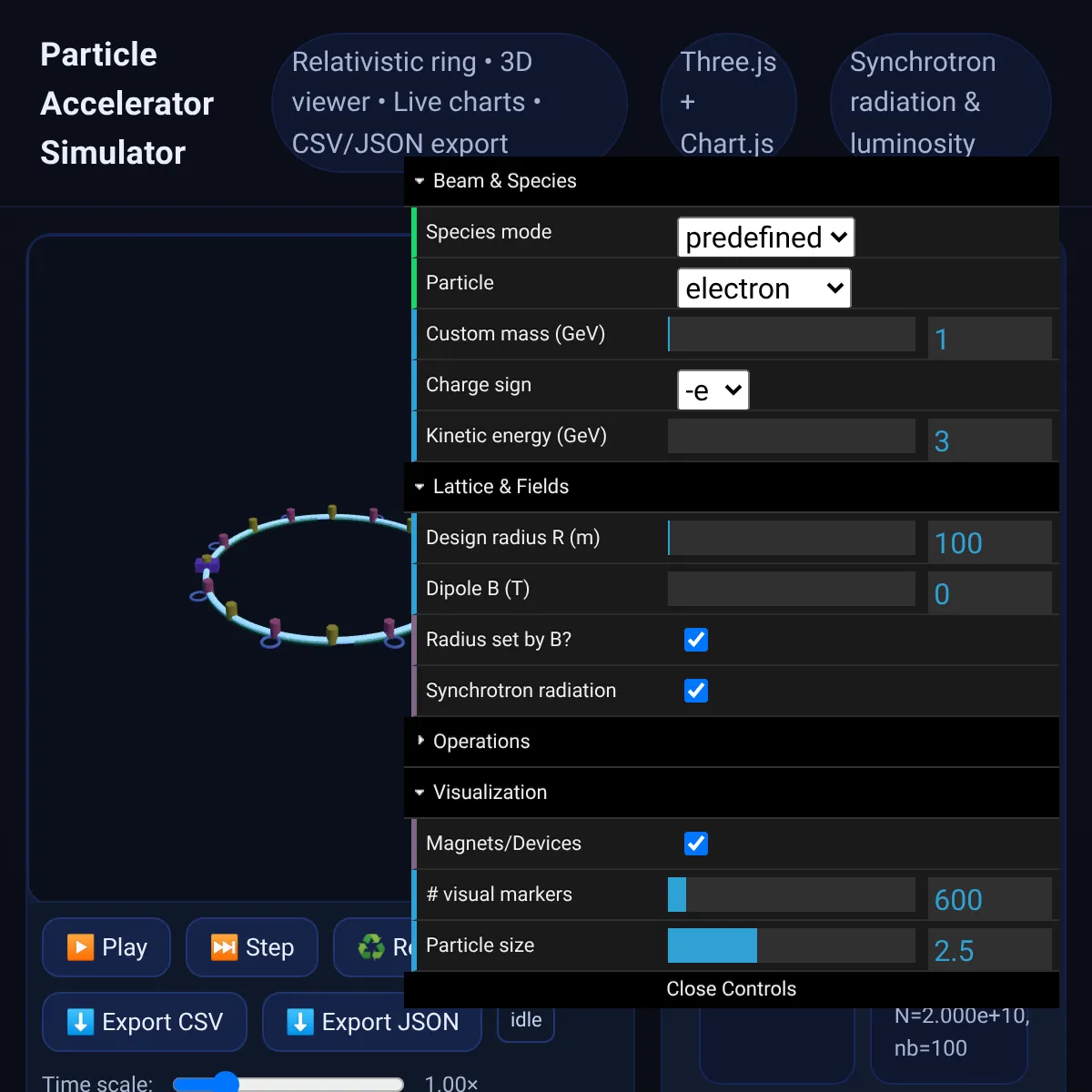Disable the Synchrotron radiation checkbox
This screenshot has height=1092, width=1092.
tap(696, 691)
